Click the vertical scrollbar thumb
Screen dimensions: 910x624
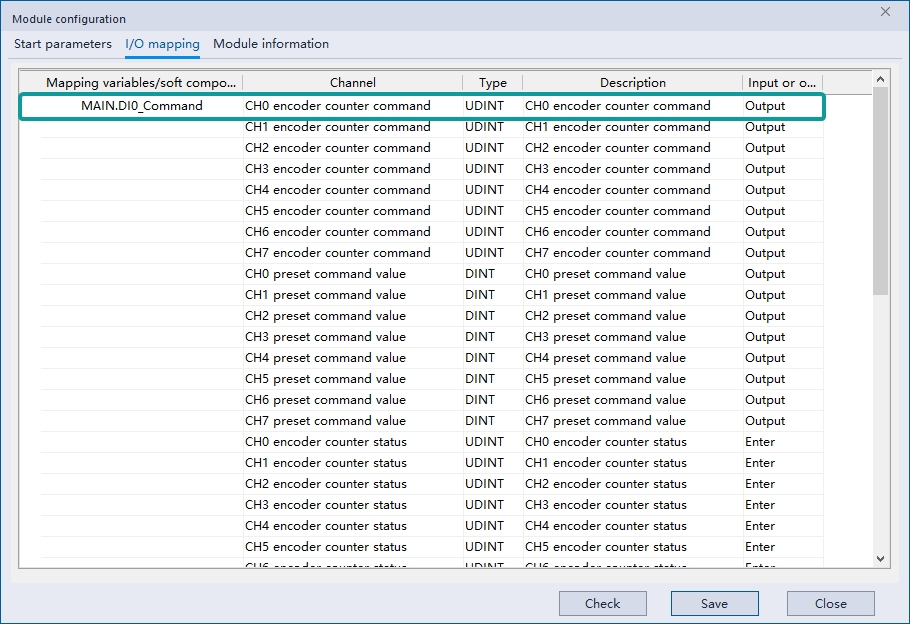click(x=880, y=191)
